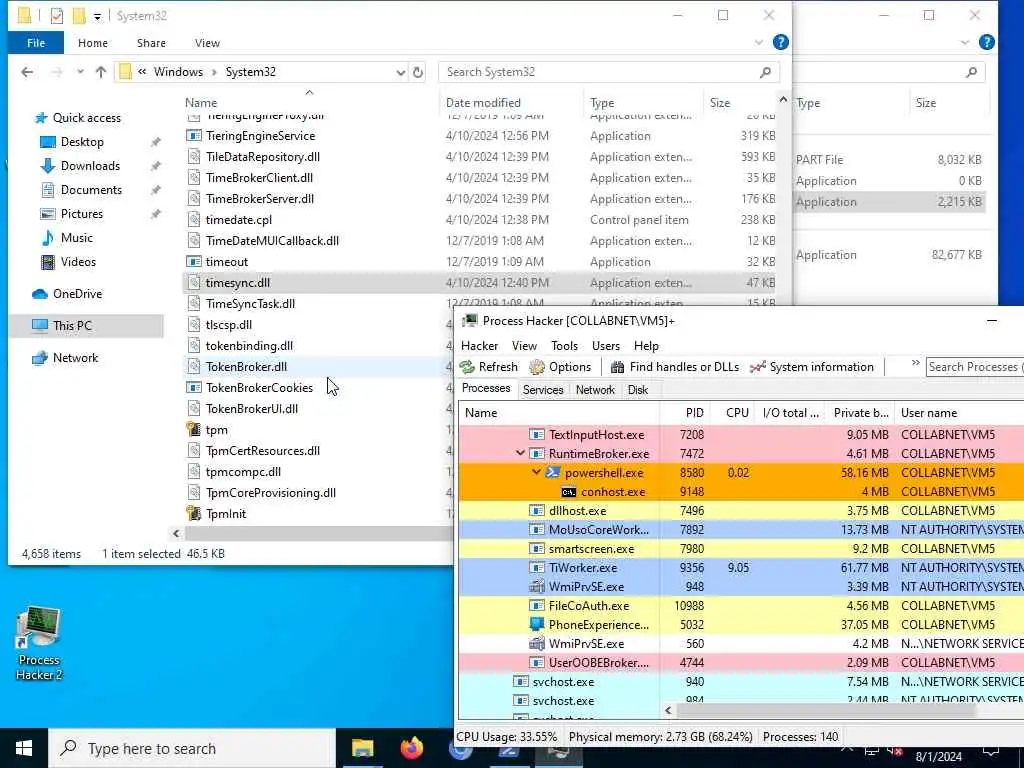
Task: Switch to the Services tab
Action: [543, 390]
